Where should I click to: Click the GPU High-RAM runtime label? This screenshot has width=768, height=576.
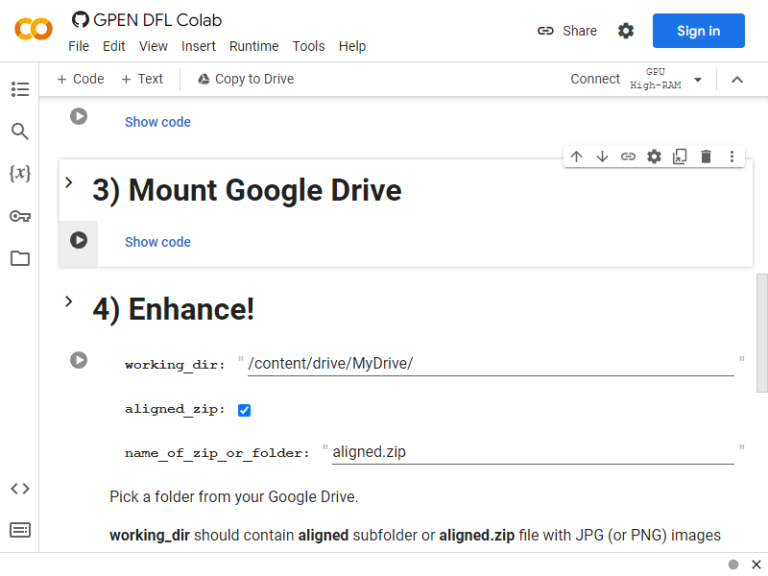(655, 79)
